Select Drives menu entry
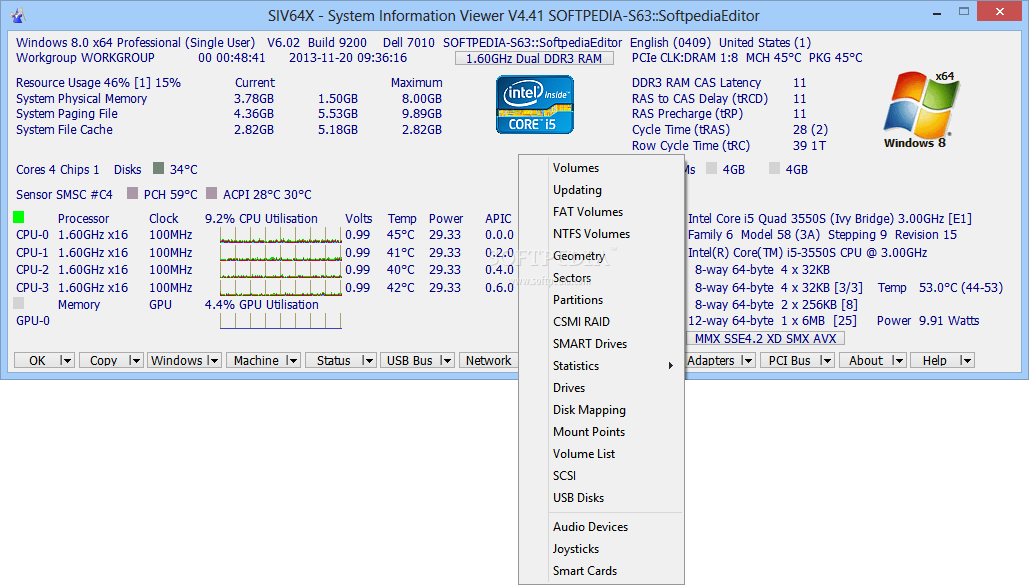The height and width of the screenshot is (585, 1029). pos(601,387)
